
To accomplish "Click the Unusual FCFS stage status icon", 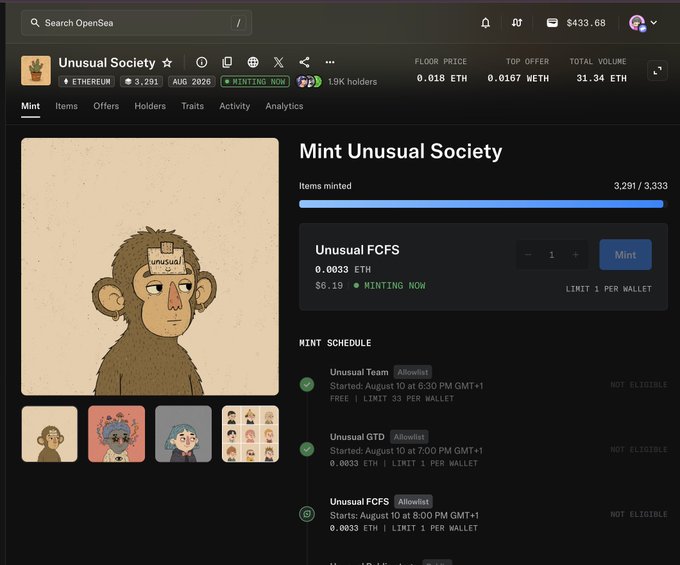I will tap(307, 514).
